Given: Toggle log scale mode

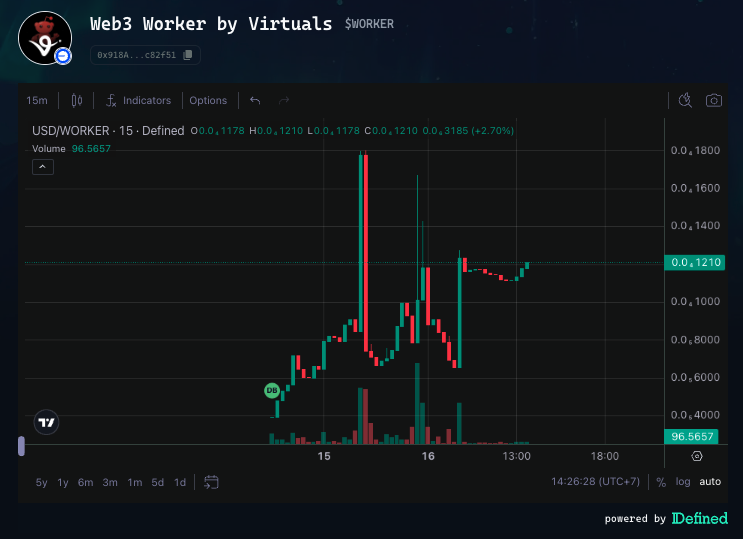Looking at the screenshot, I should click(x=682, y=482).
